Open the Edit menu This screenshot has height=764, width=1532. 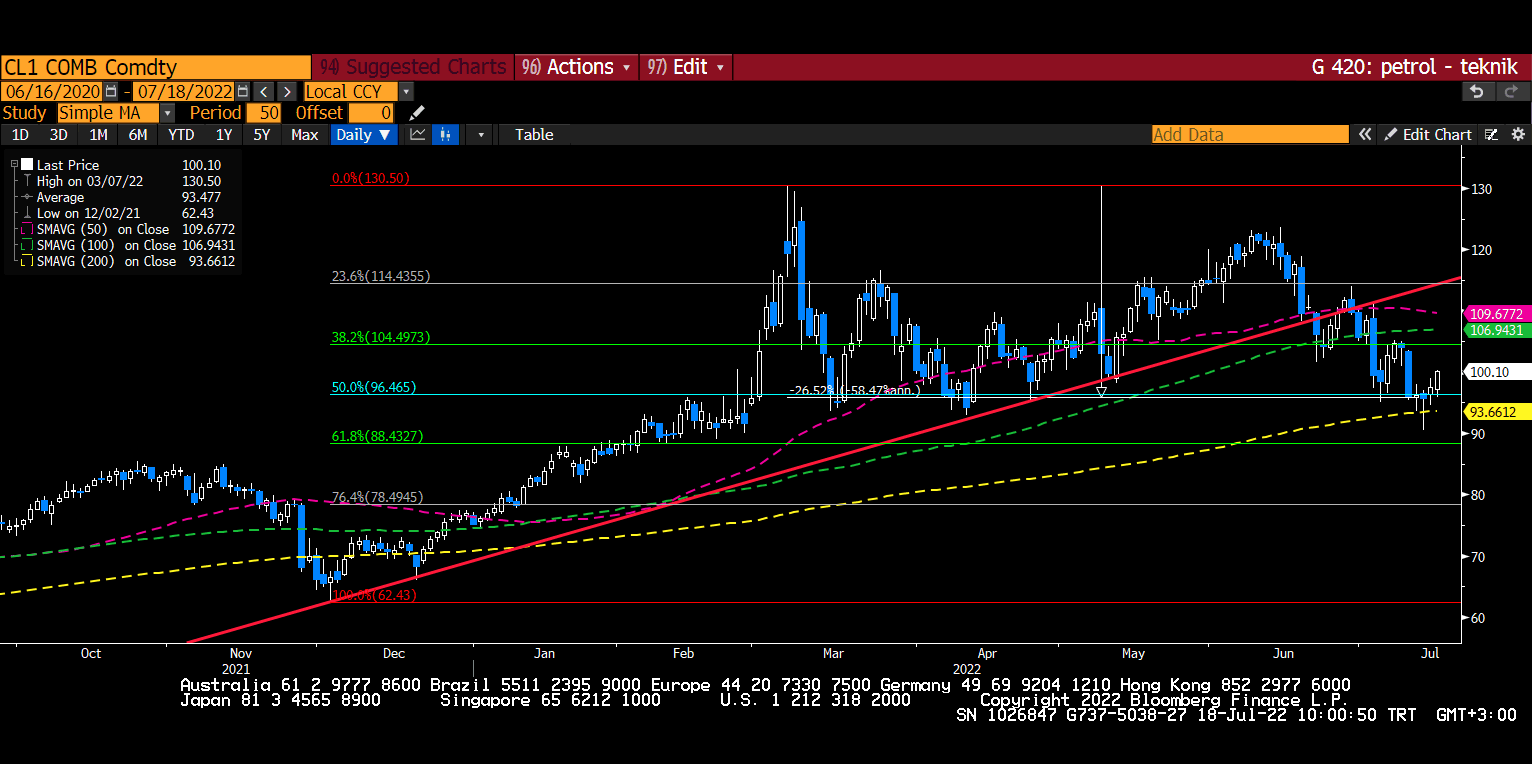pyautogui.click(x=686, y=67)
